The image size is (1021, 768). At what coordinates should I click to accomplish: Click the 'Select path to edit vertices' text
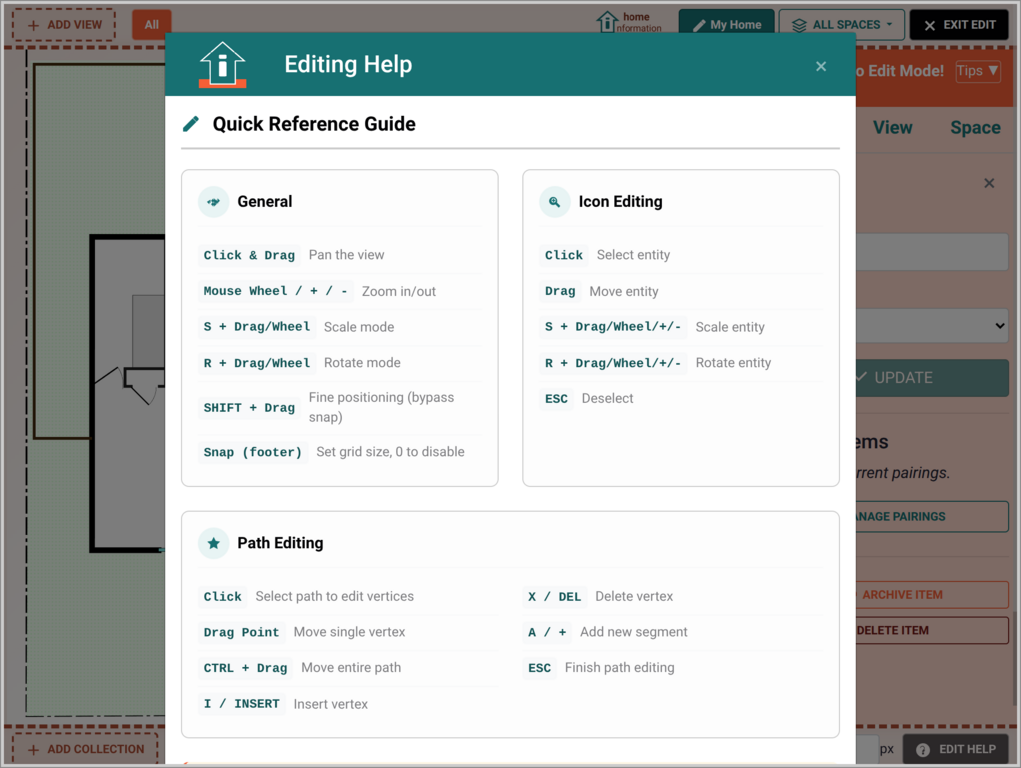pos(335,596)
